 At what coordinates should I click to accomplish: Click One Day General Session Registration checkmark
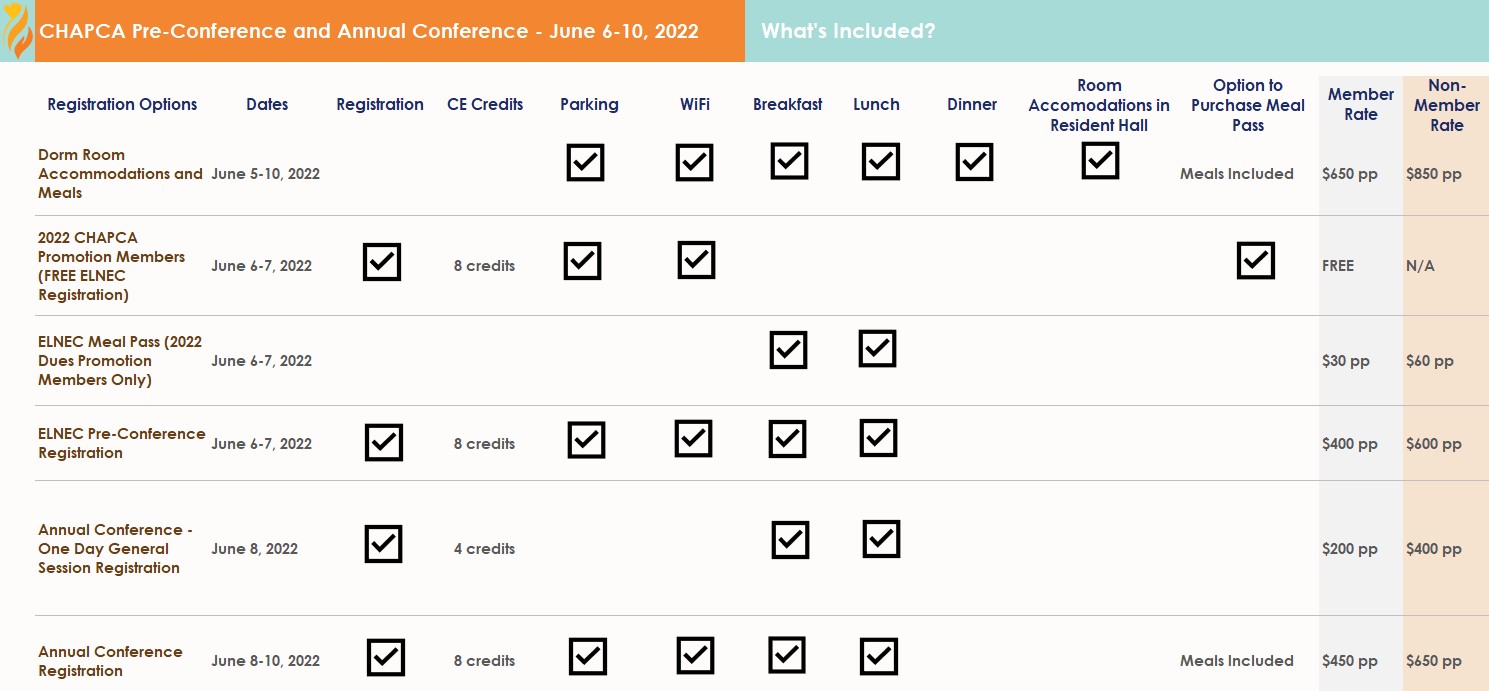[383, 544]
